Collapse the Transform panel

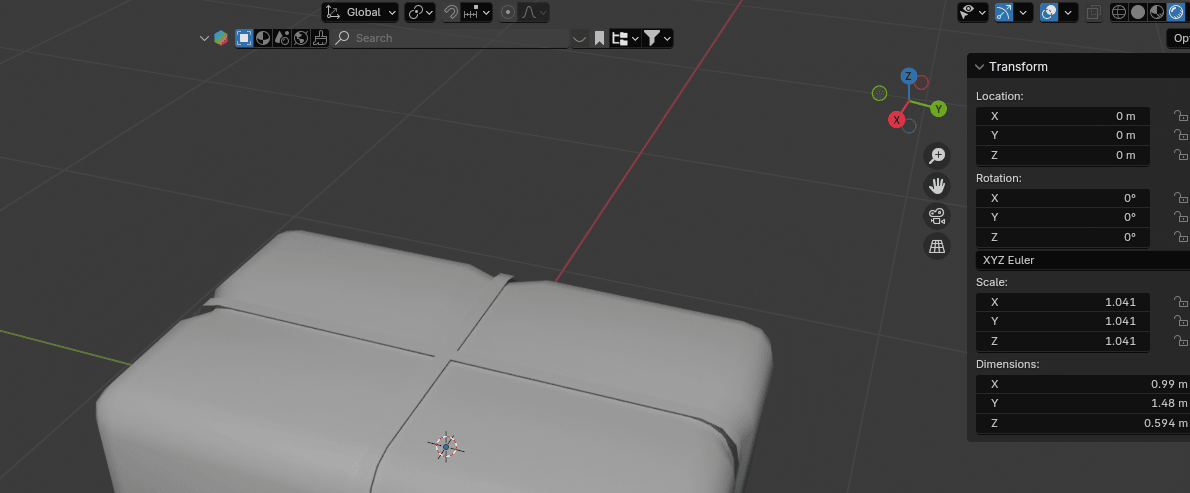980,67
